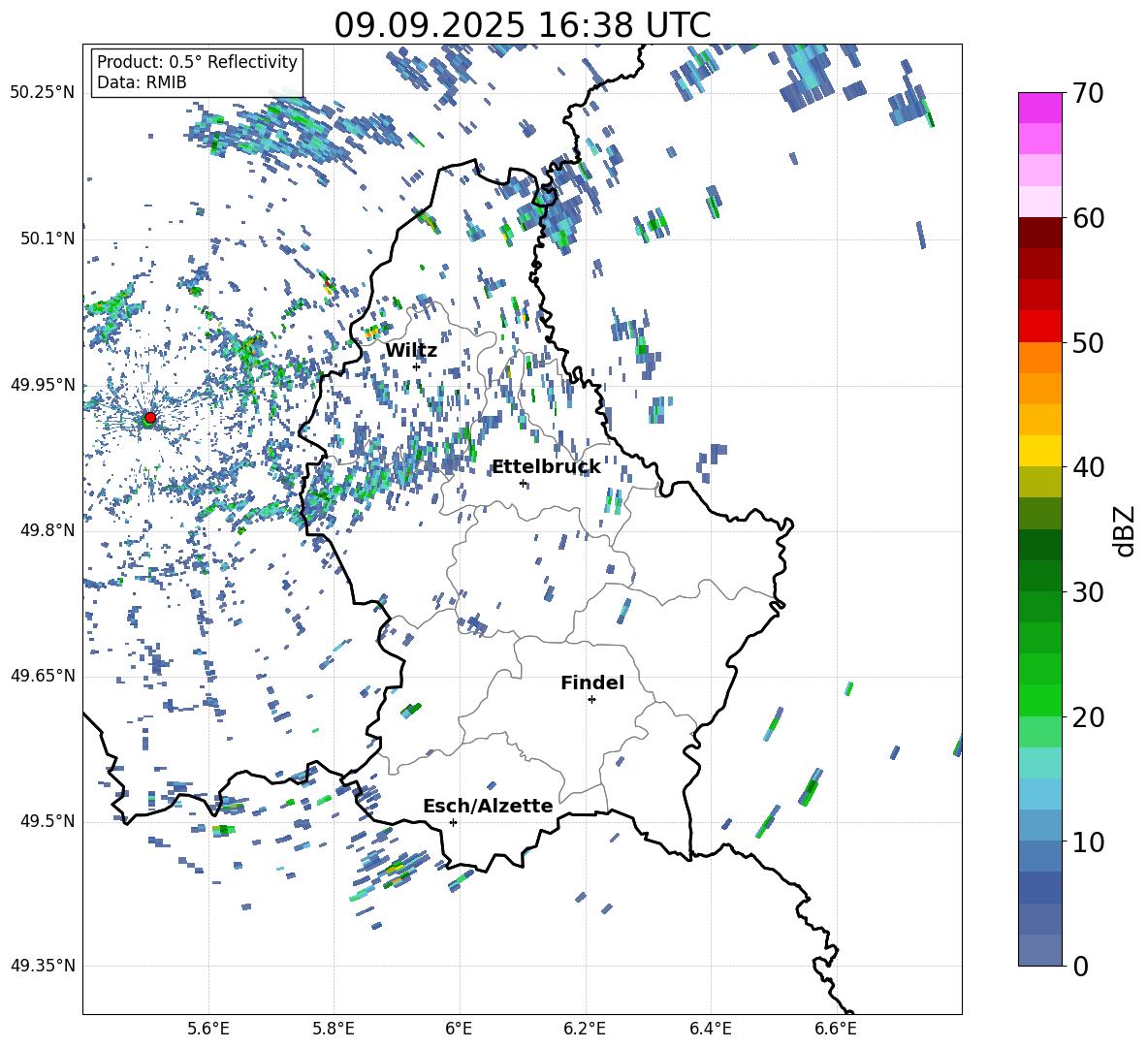The height and width of the screenshot is (1048, 1148).
Task: Click the light blue swatch between 10 and 20
Action: (1039, 794)
